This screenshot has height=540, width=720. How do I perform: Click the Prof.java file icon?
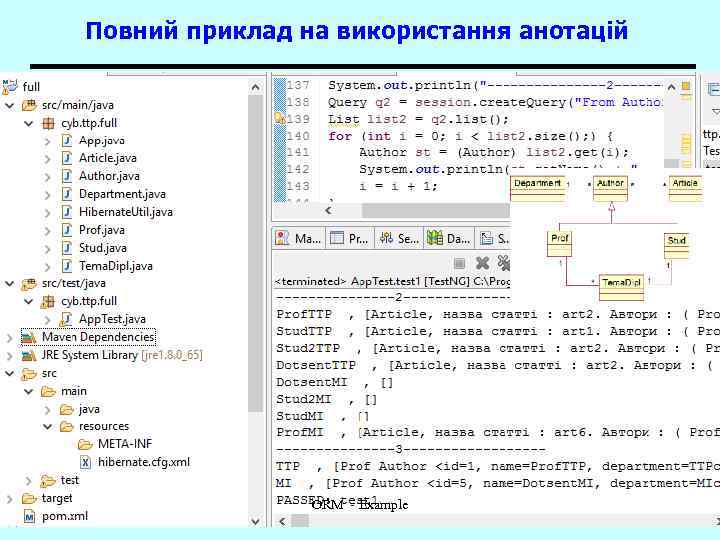(x=67, y=230)
